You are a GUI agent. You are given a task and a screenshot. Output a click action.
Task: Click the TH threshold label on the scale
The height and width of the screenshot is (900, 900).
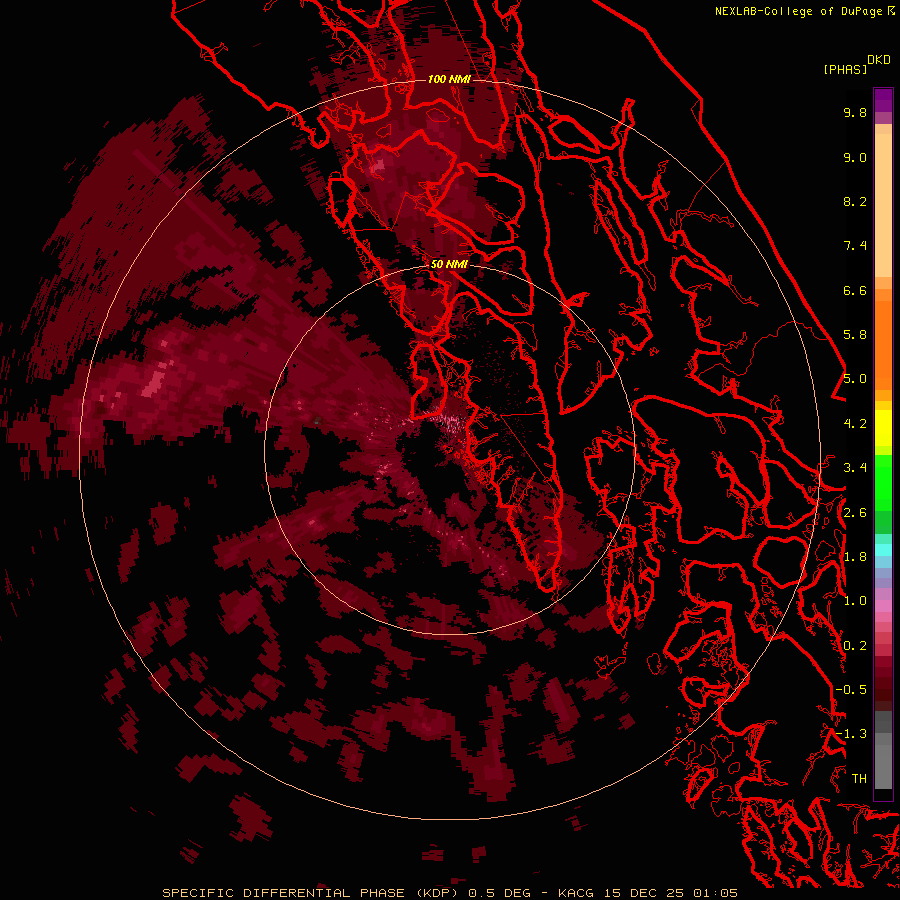(x=859, y=779)
